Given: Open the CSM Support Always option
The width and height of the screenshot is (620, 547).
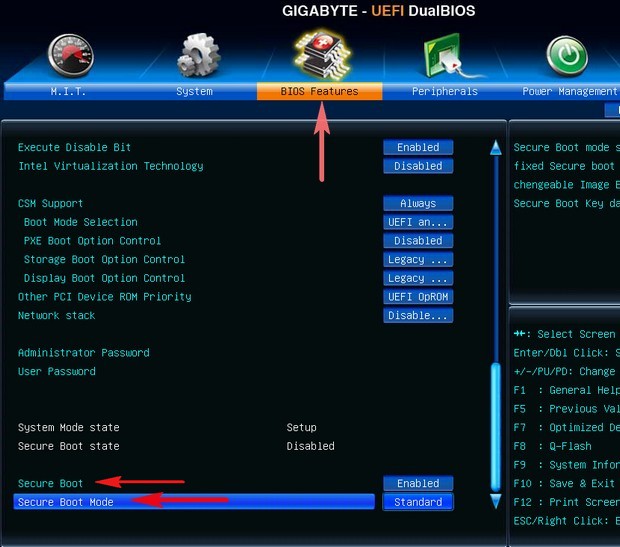Looking at the screenshot, I should [x=418, y=203].
